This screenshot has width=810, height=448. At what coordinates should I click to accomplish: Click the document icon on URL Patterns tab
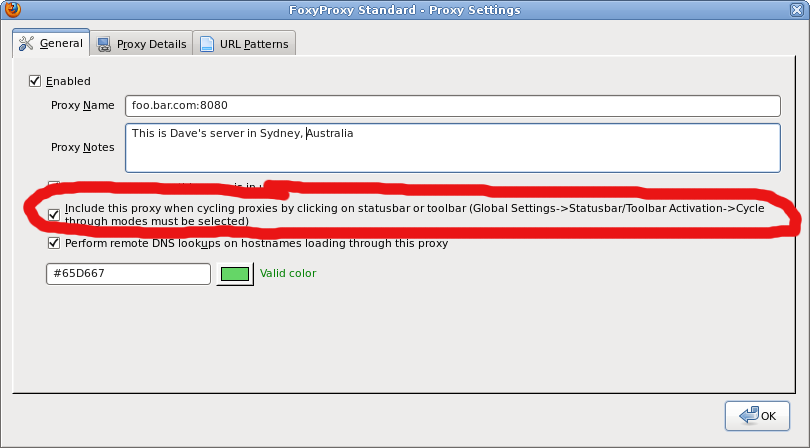(207, 44)
